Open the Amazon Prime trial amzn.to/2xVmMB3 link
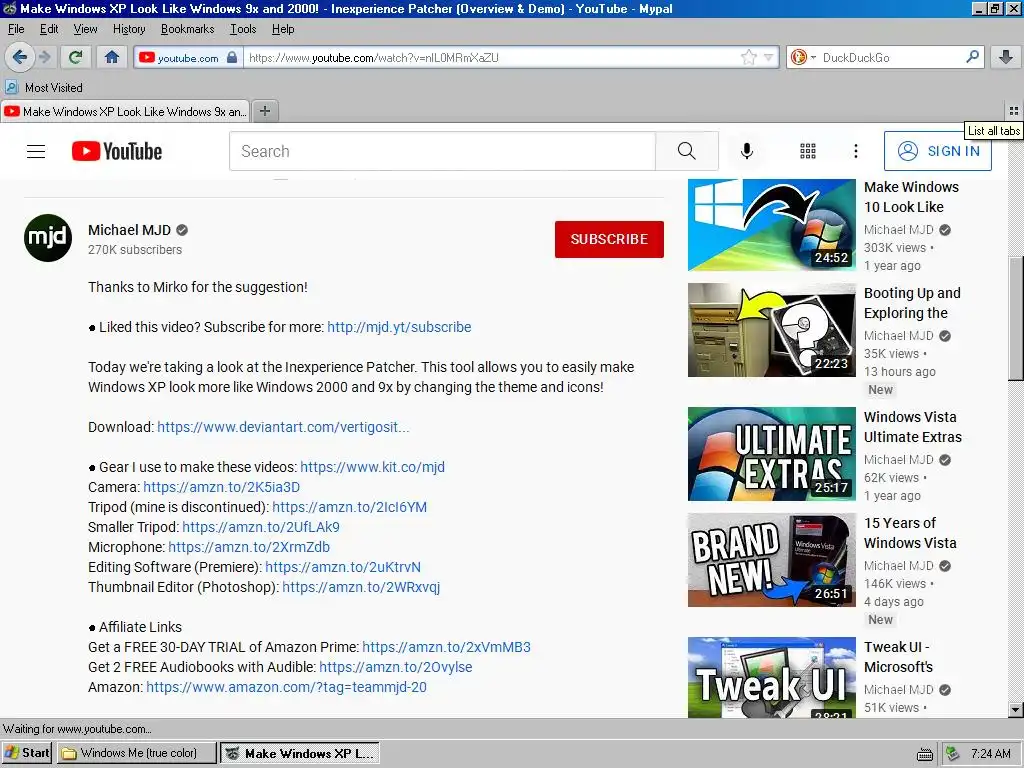Viewport: 1024px width, 768px height. [446, 647]
